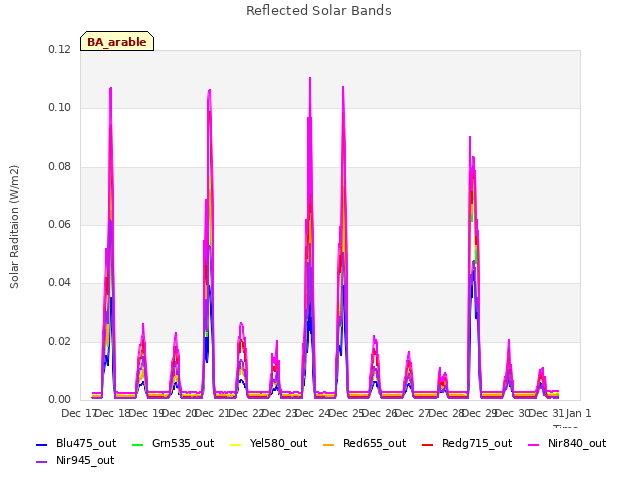Click the 0.04 y-axis tick label
This screenshot has height=480, width=640.
(59, 283)
